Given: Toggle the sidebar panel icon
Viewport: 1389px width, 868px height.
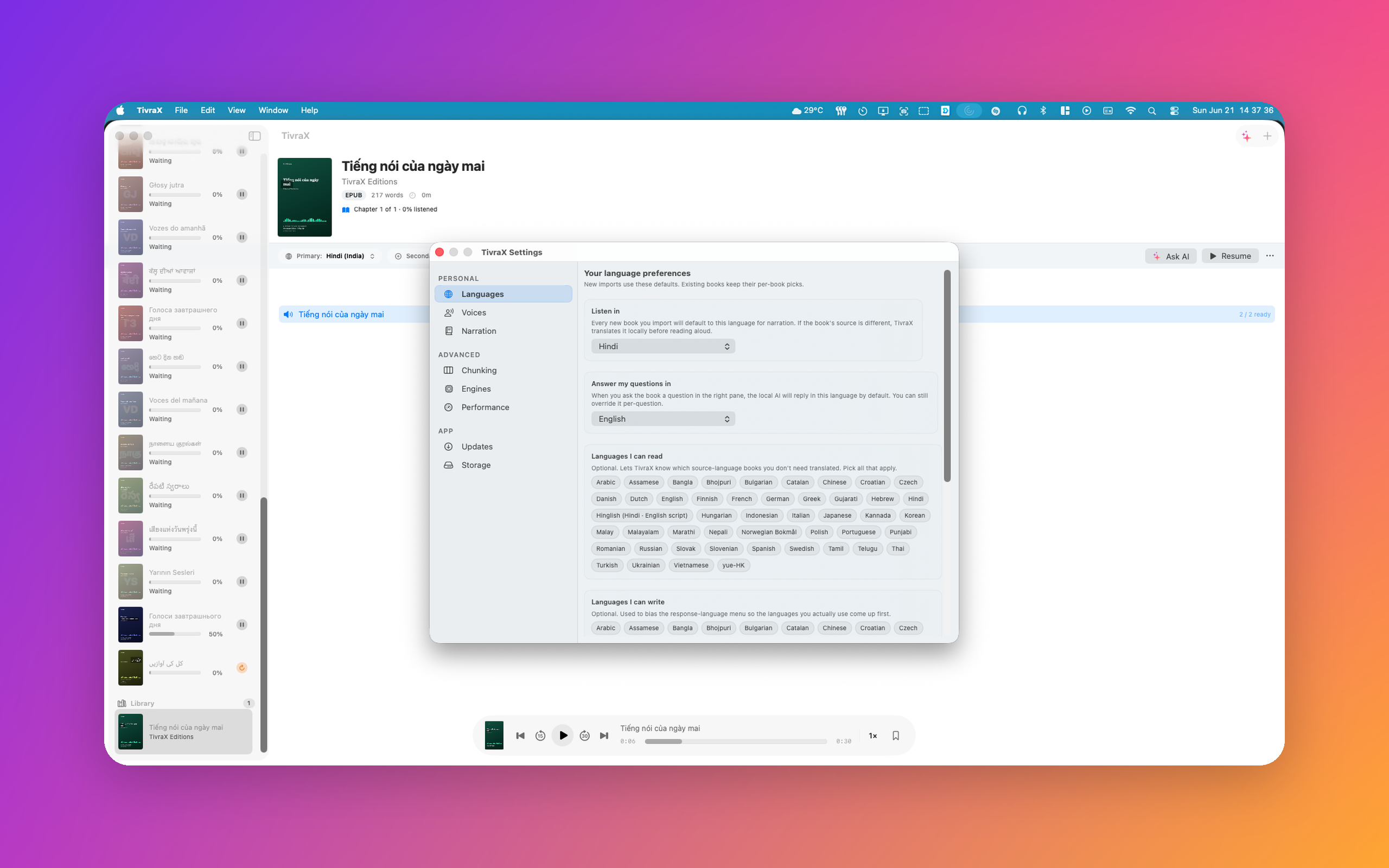Looking at the screenshot, I should tap(254, 136).
